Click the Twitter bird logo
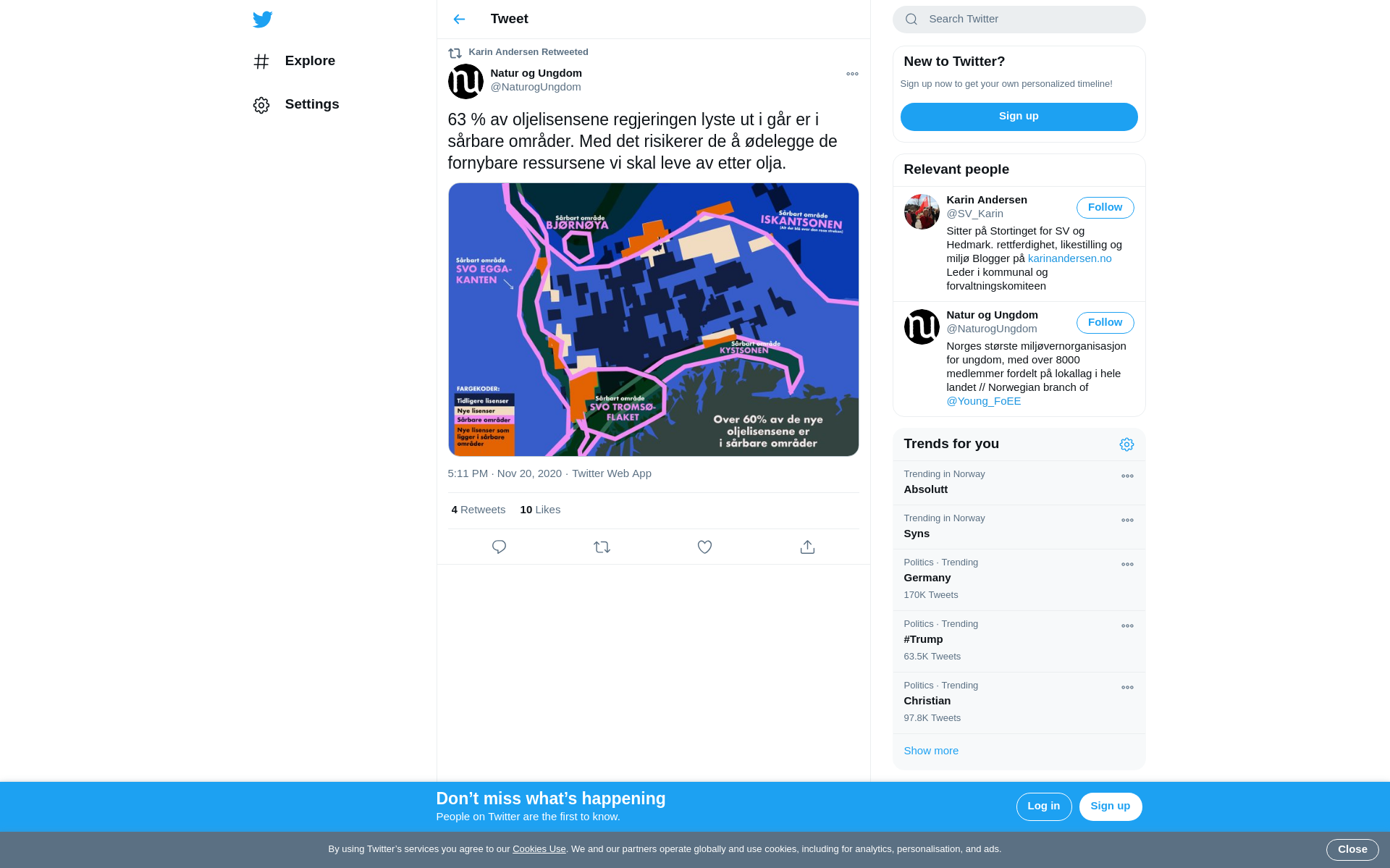The width and height of the screenshot is (1390, 868). pyautogui.click(x=262, y=20)
